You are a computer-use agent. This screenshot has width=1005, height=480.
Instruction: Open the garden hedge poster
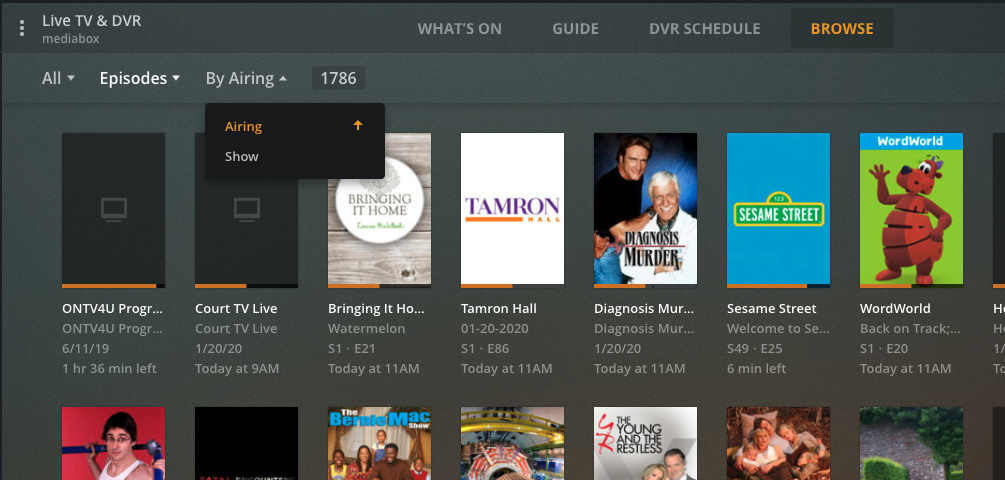tap(911, 443)
